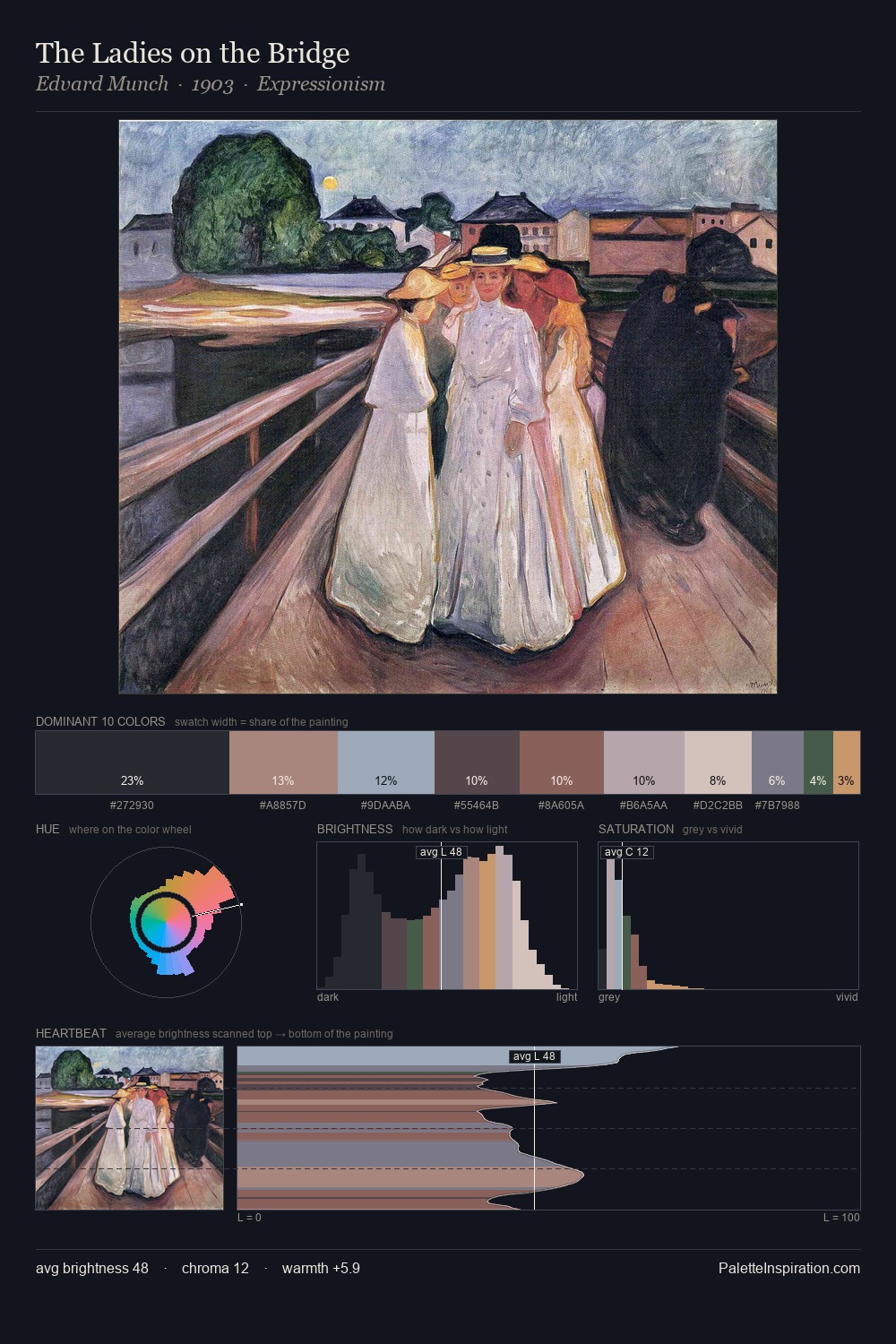Click the hex code '#272930'
This screenshot has width=896, height=1344.
pyautogui.click(x=132, y=806)
